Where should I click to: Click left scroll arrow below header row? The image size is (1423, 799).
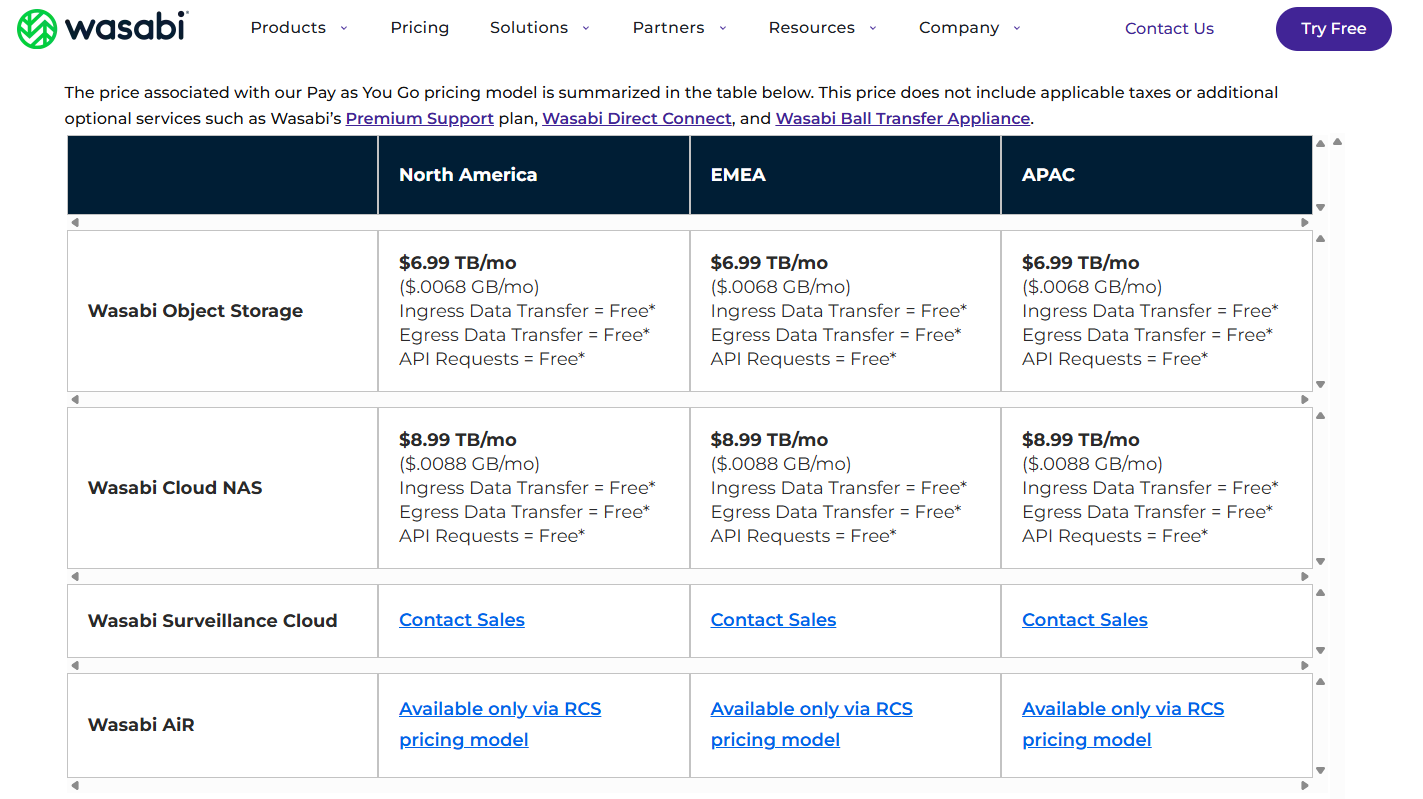click(75, 223)
